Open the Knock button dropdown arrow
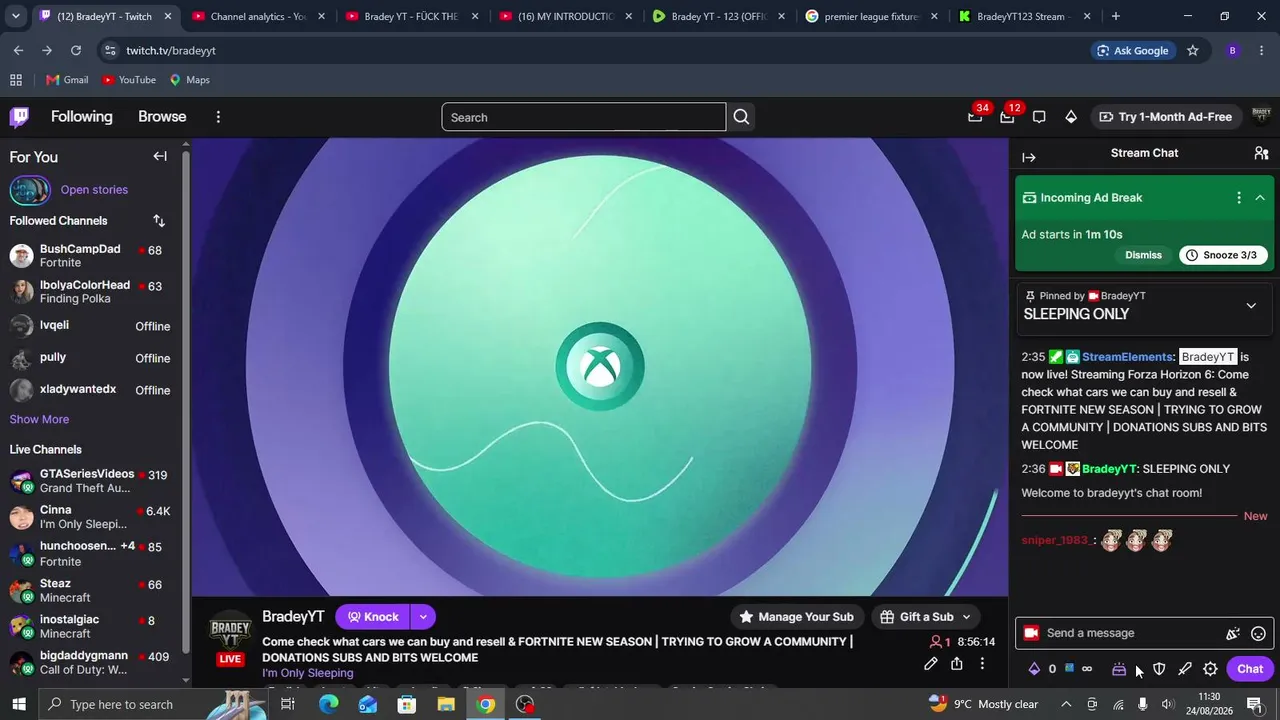This screenshot has height=720, width=1280. [x=423, y=617]
